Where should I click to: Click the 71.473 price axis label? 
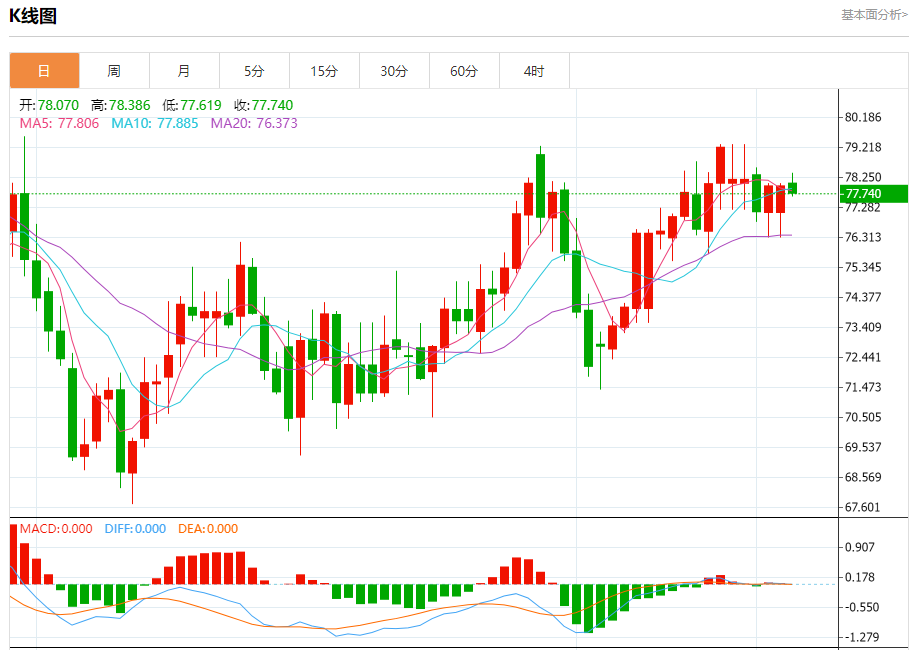coord(863,387)
